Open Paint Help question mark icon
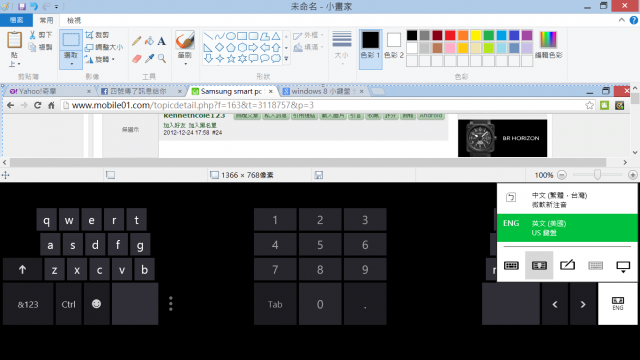The height and width of the screenshot is (360, 640). [x=634, y=20]
